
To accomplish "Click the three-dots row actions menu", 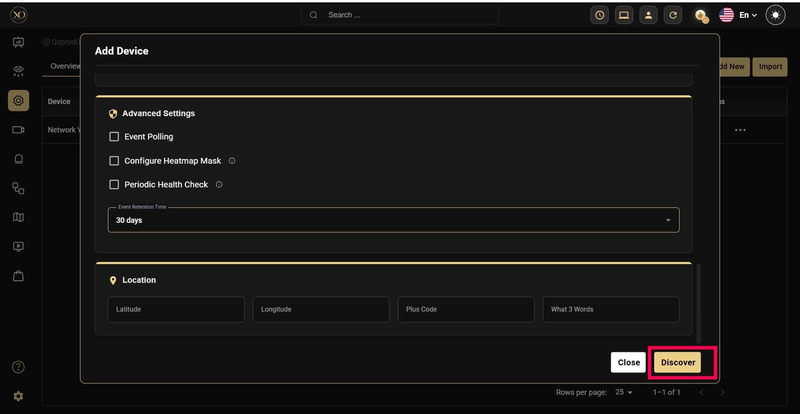I will click(x=740, y=130).
